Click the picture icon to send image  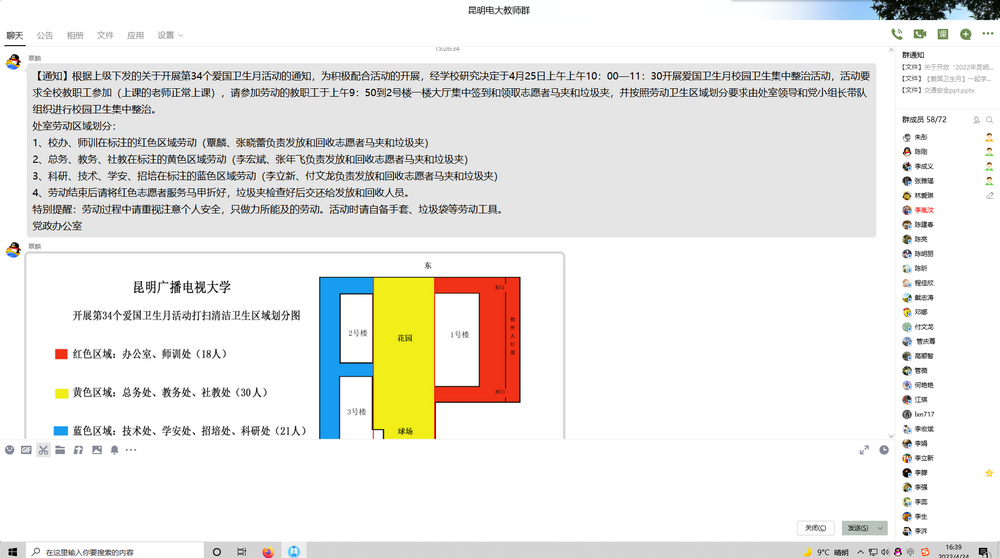coord(97,450)
